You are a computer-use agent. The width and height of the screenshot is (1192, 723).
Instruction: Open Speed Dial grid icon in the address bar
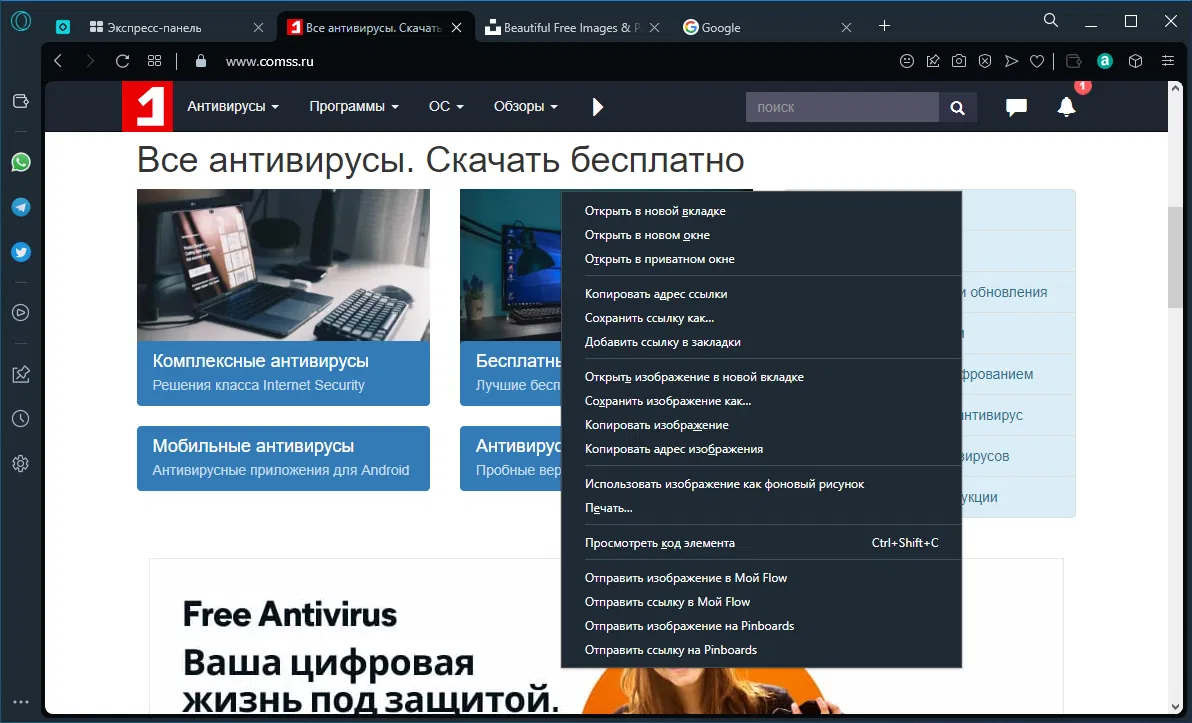coord(154,61)
